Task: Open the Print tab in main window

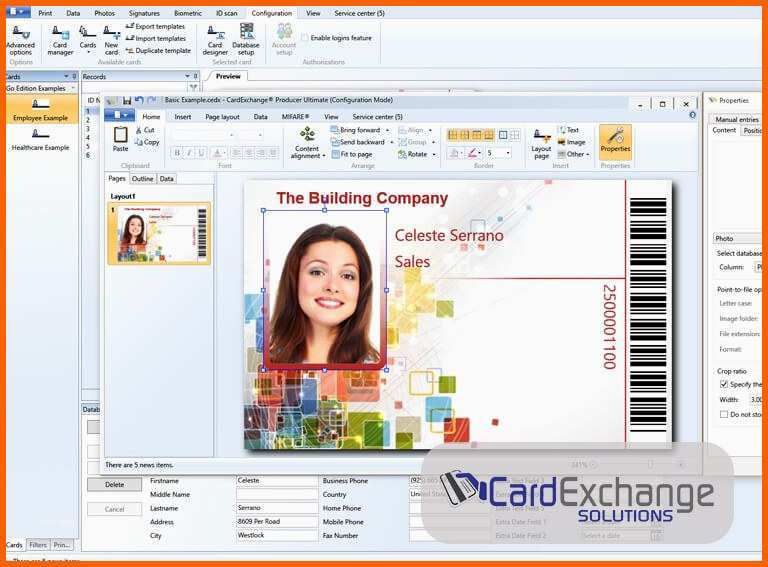Action: click(x=45, y=13)
